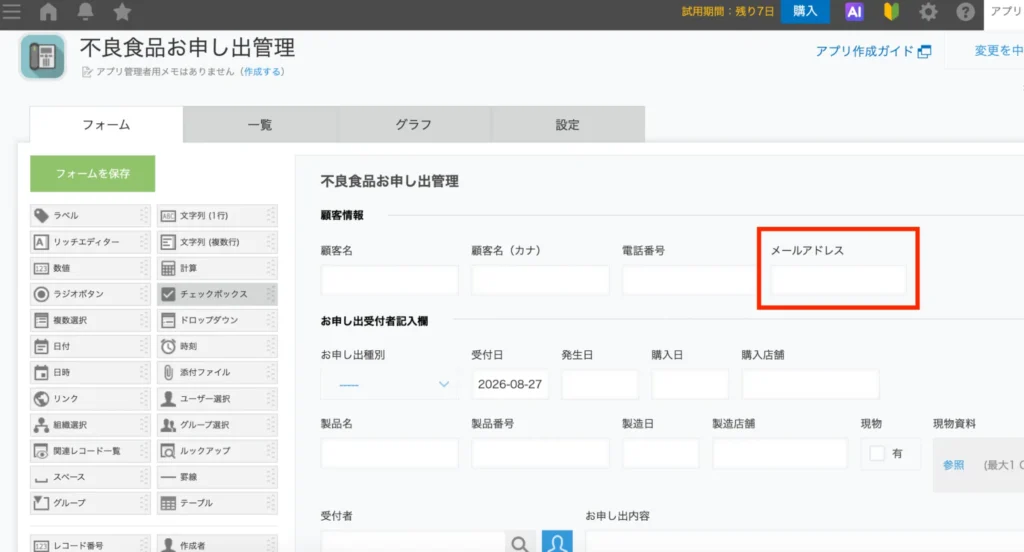Click the 製品番号 input field

pos(540,453)
